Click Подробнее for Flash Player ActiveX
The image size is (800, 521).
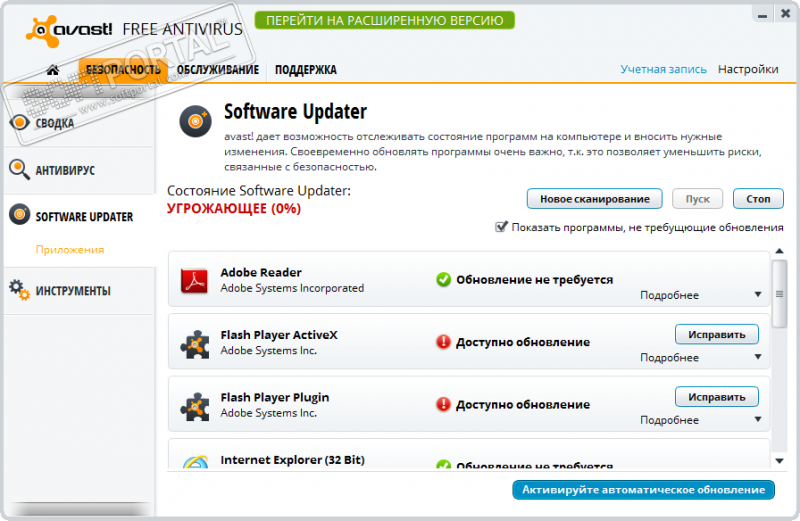[x=669, y=357]
